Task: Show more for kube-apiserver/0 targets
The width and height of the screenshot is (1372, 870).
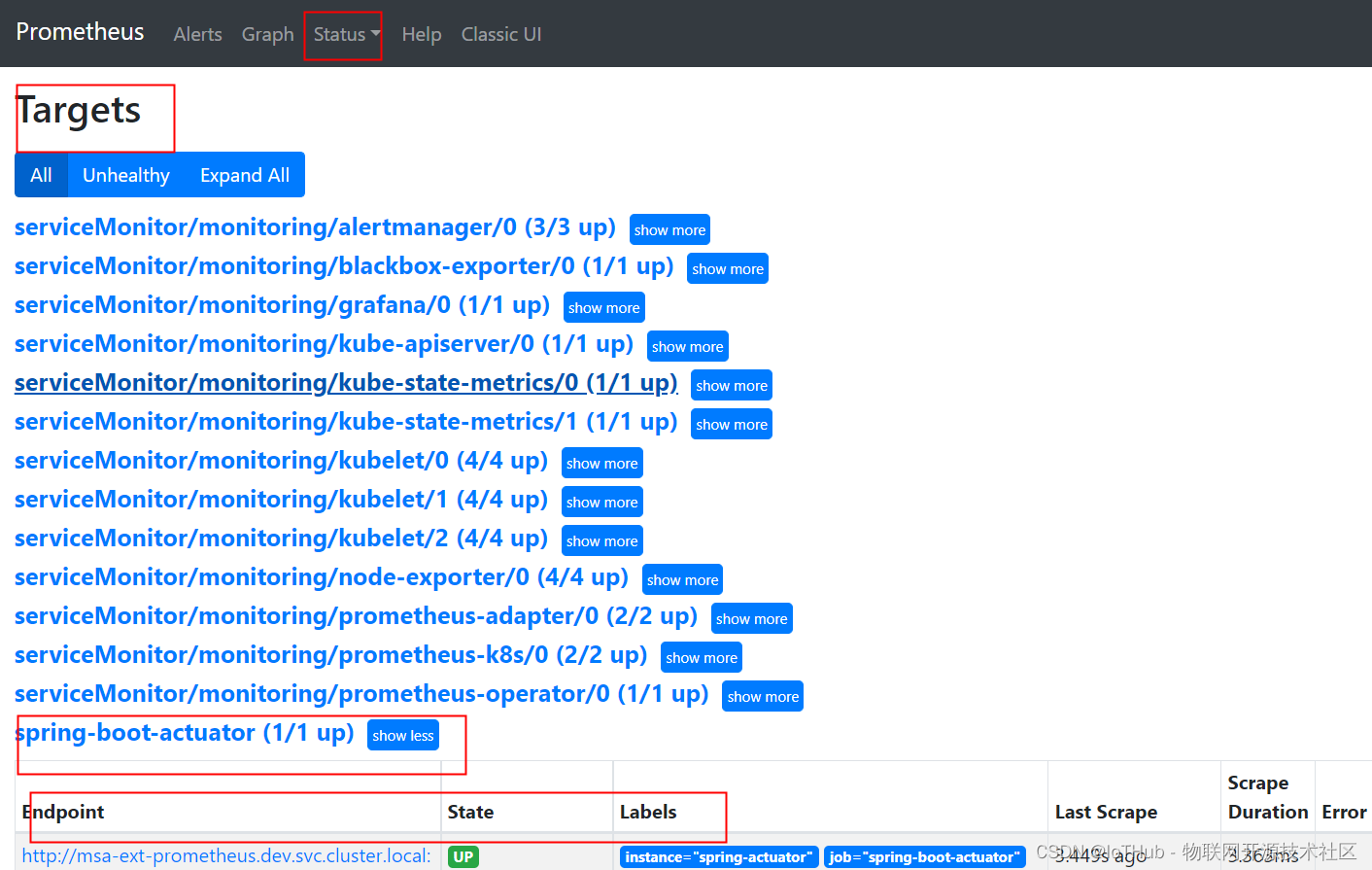Action: coord(688,346)
